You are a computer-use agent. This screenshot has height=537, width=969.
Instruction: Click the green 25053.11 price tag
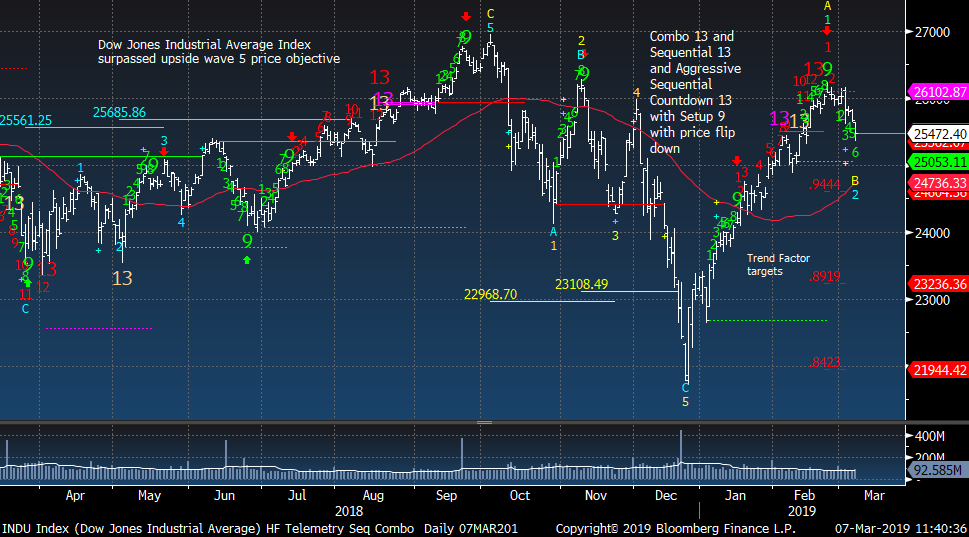coord(939,163)
